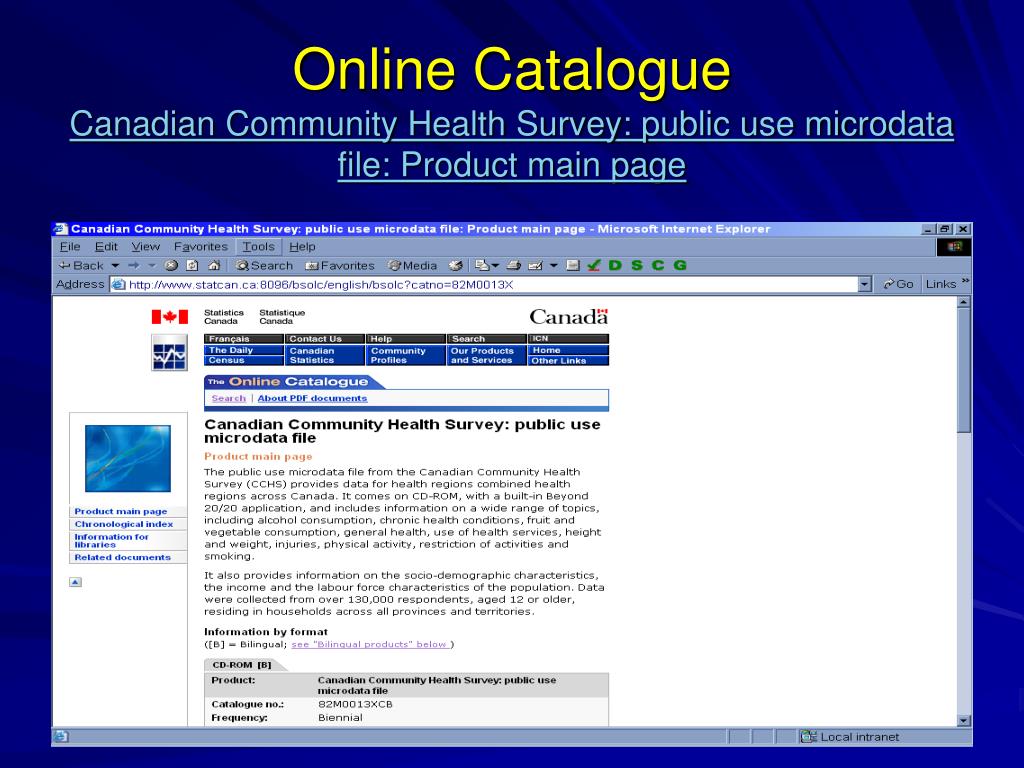Open the File menu

click(70, 247)
